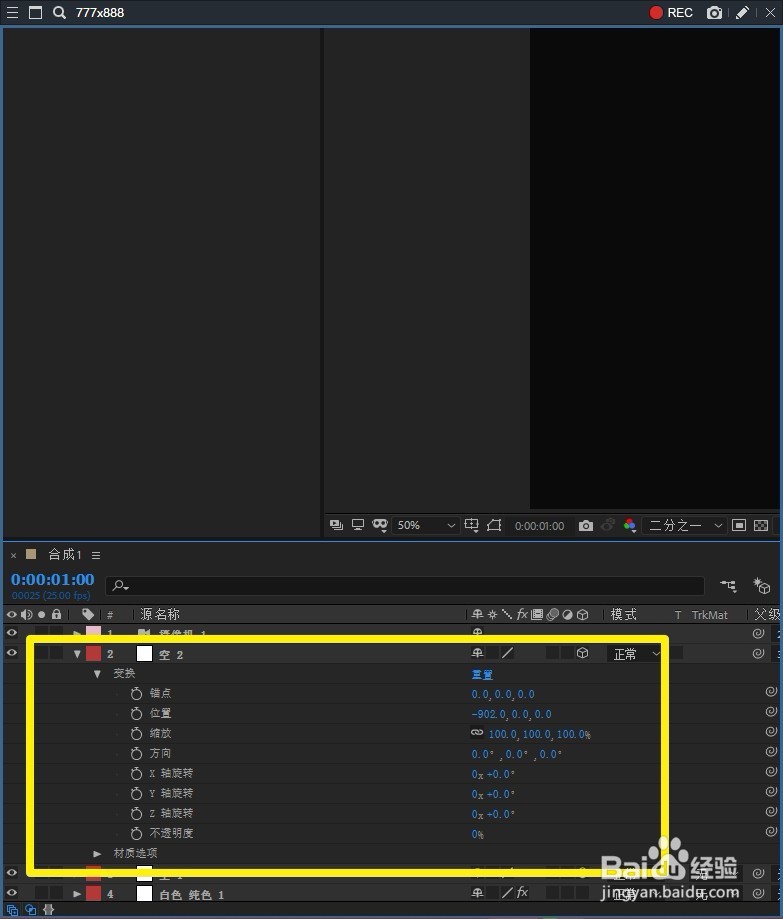
Task: Expand the 材质选项 group
Action: [x=97, y=853]
